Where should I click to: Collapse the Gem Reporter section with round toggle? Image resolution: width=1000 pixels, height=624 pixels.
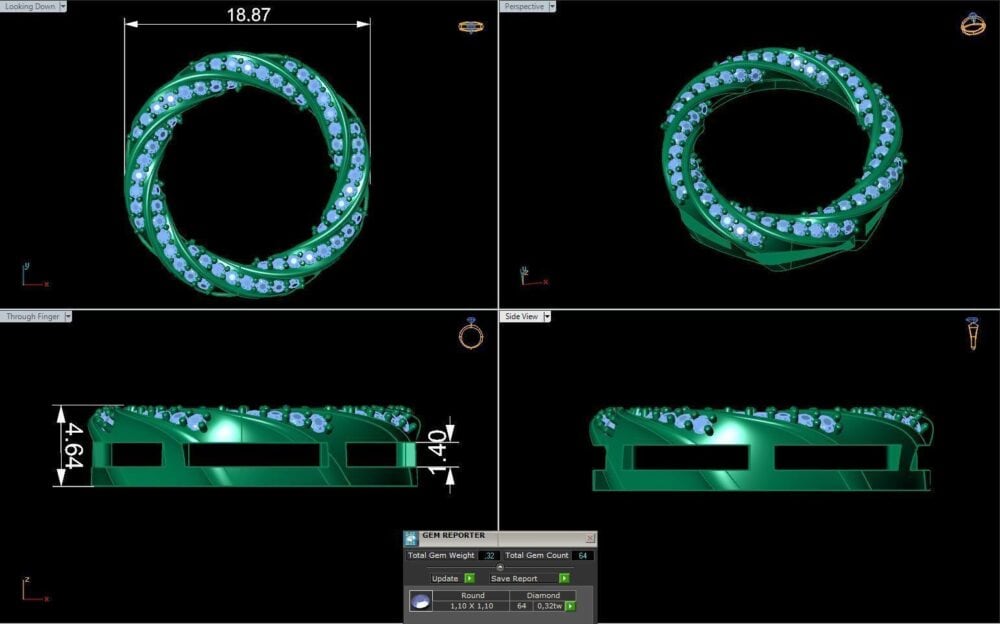click(x=500, y=567)
